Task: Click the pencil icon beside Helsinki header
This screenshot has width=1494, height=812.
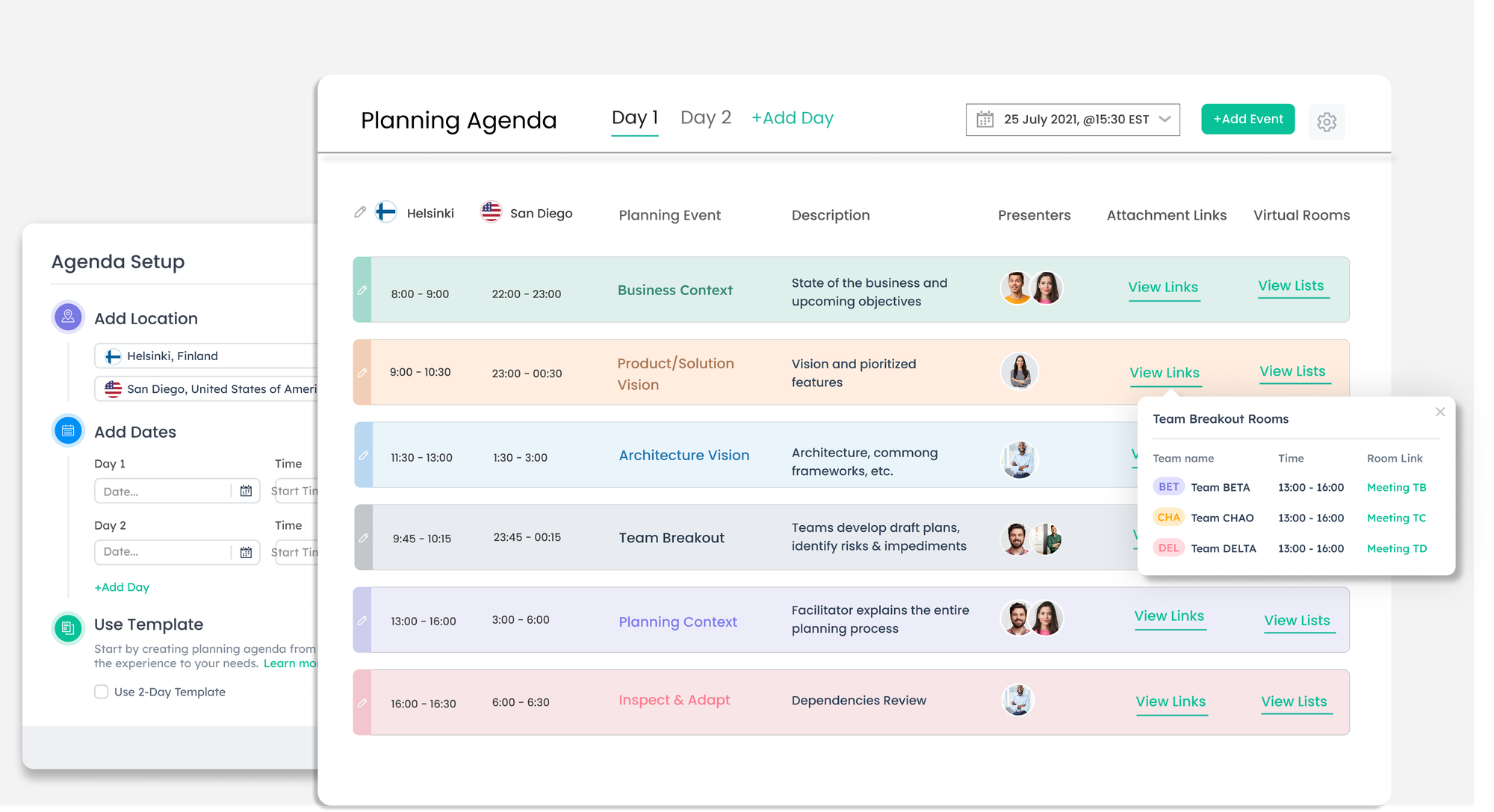Action: [x=360, y=212]
